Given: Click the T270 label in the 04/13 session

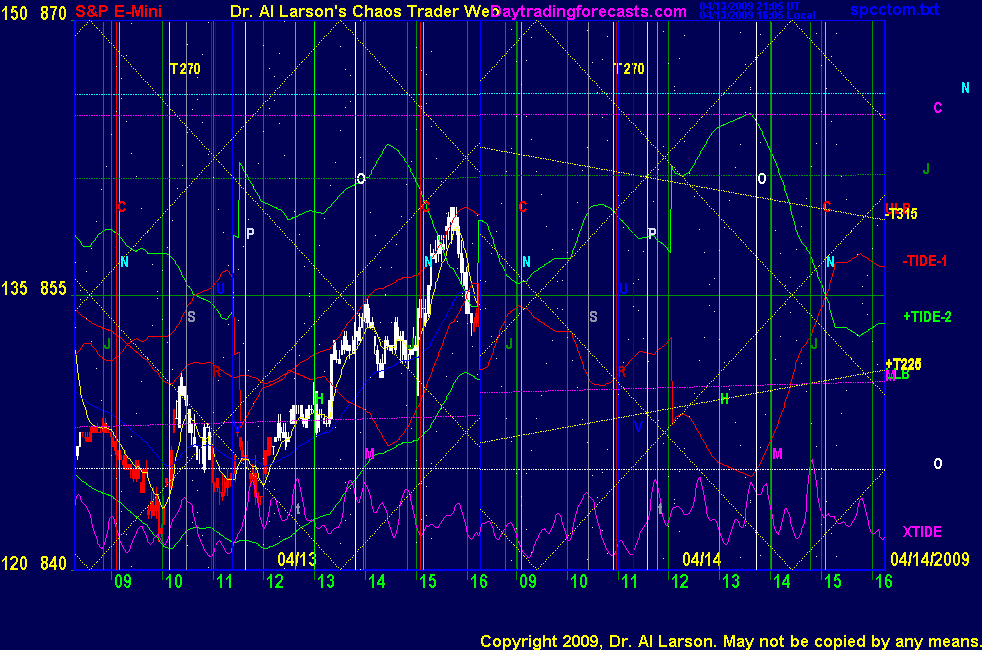Looking at the screenshot, I should tap(185, 69).
